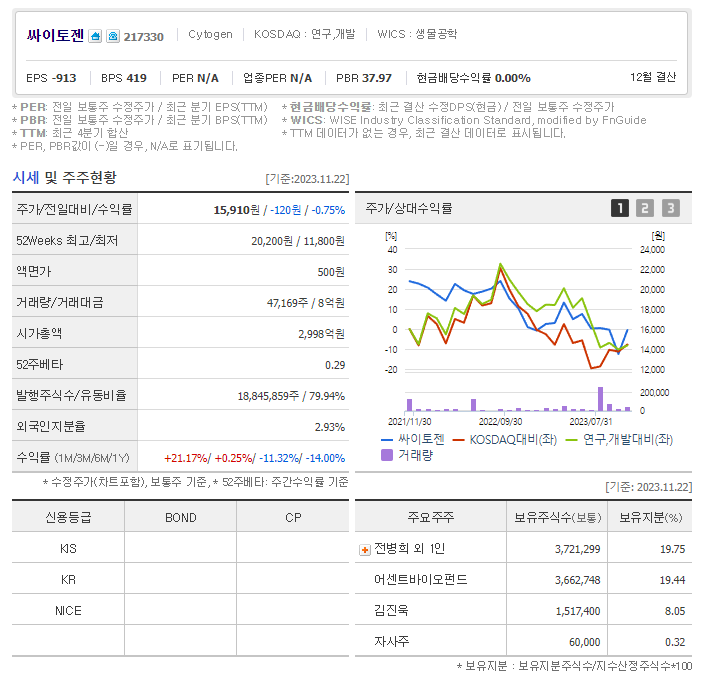Click the phone icon beside 217330
Image resolution: width=701 pixels, height=673 pixels.
pos(113,36)
